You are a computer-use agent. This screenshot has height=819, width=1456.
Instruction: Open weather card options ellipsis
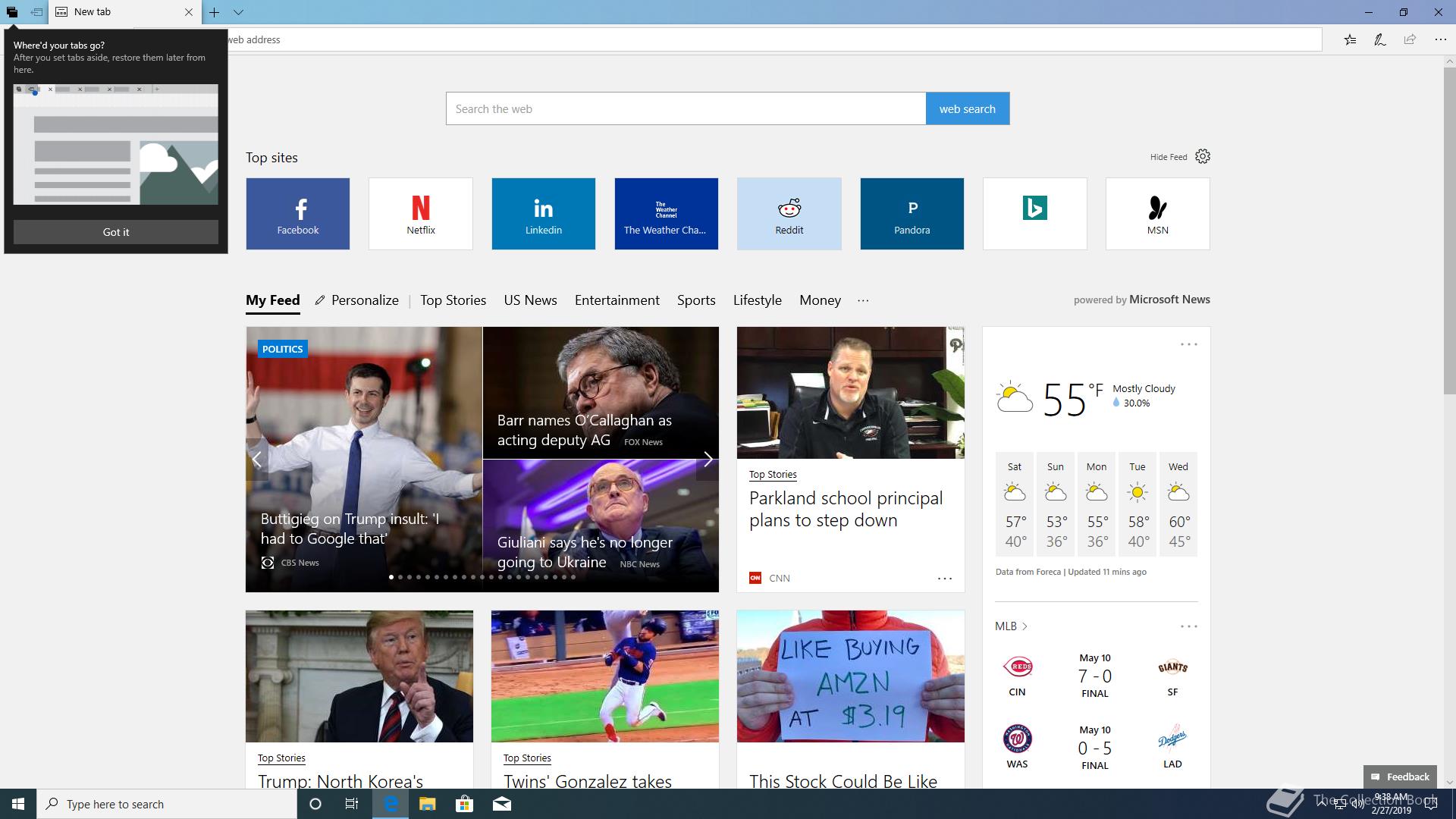1189,344
